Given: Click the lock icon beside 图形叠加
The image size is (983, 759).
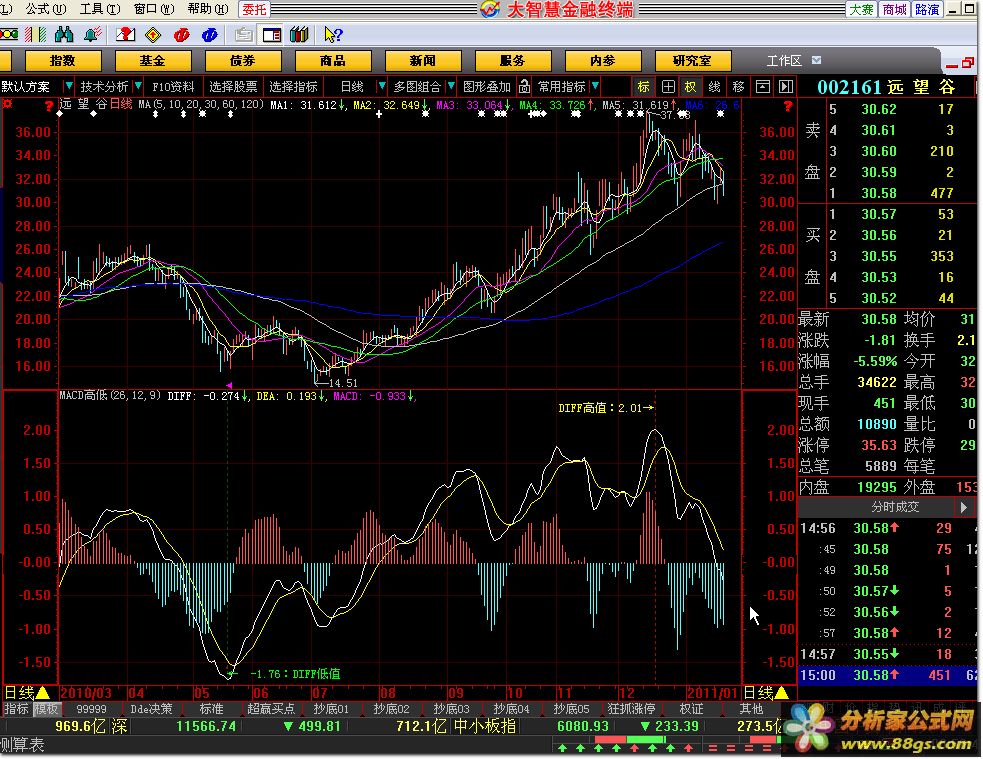Looking at the screenshot, I should pyautogui.click(x=524, y=86).
